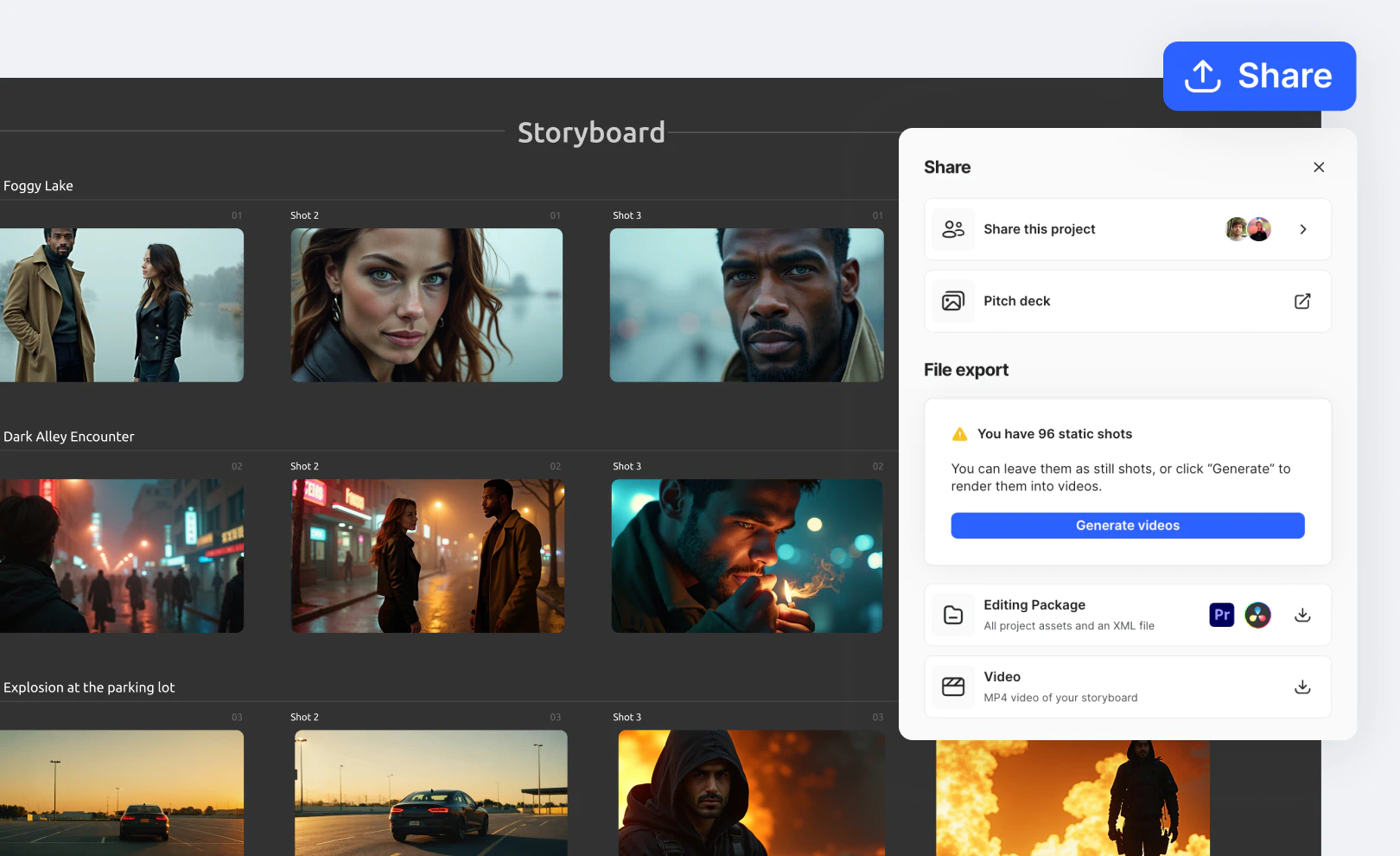The image size is (1400, 856).
Task: Select the Explosion at the parking lot title
Action: pyautogui.click(x=89, y=687)
